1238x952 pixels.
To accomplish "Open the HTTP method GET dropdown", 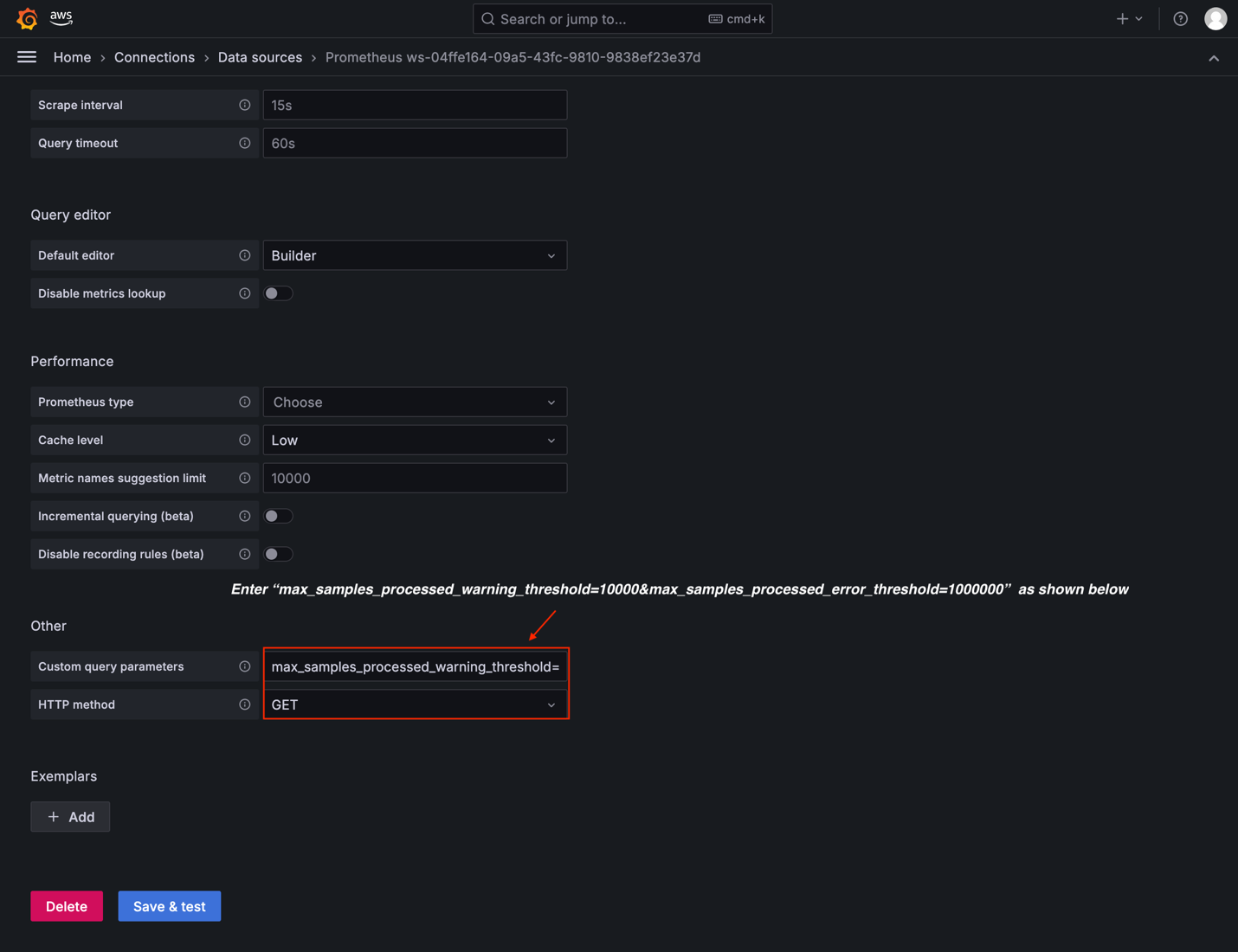I will [414, 704].
